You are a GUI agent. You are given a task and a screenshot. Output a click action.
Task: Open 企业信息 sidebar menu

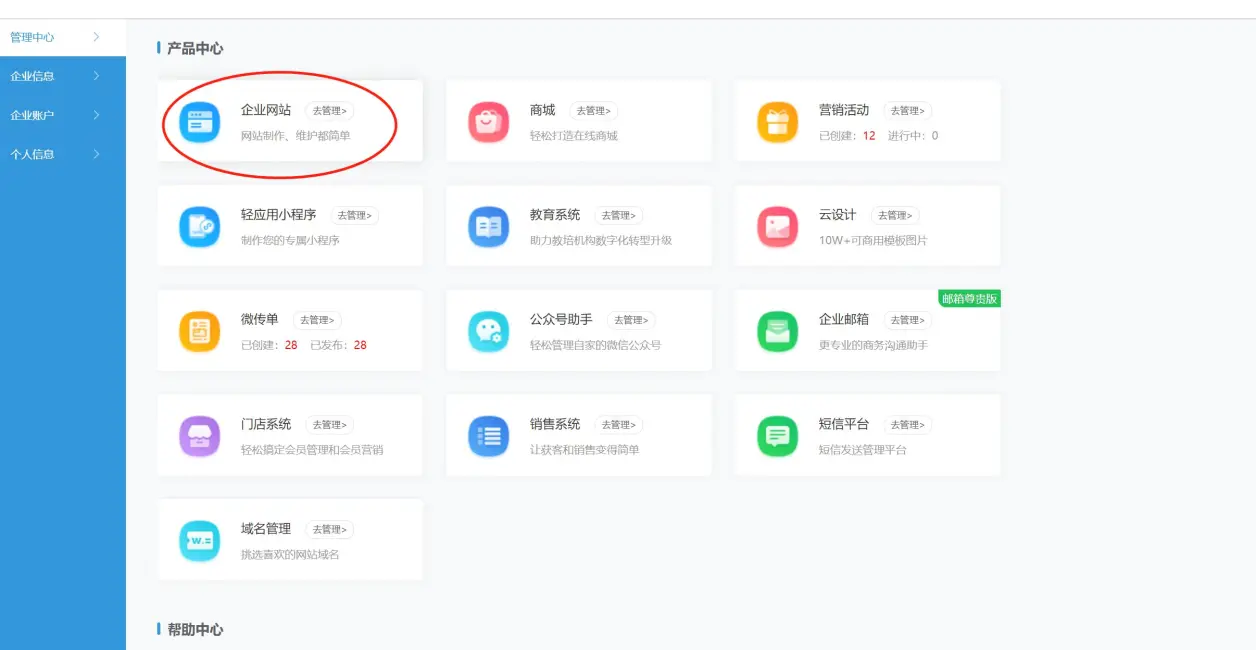tap(63, 76)
